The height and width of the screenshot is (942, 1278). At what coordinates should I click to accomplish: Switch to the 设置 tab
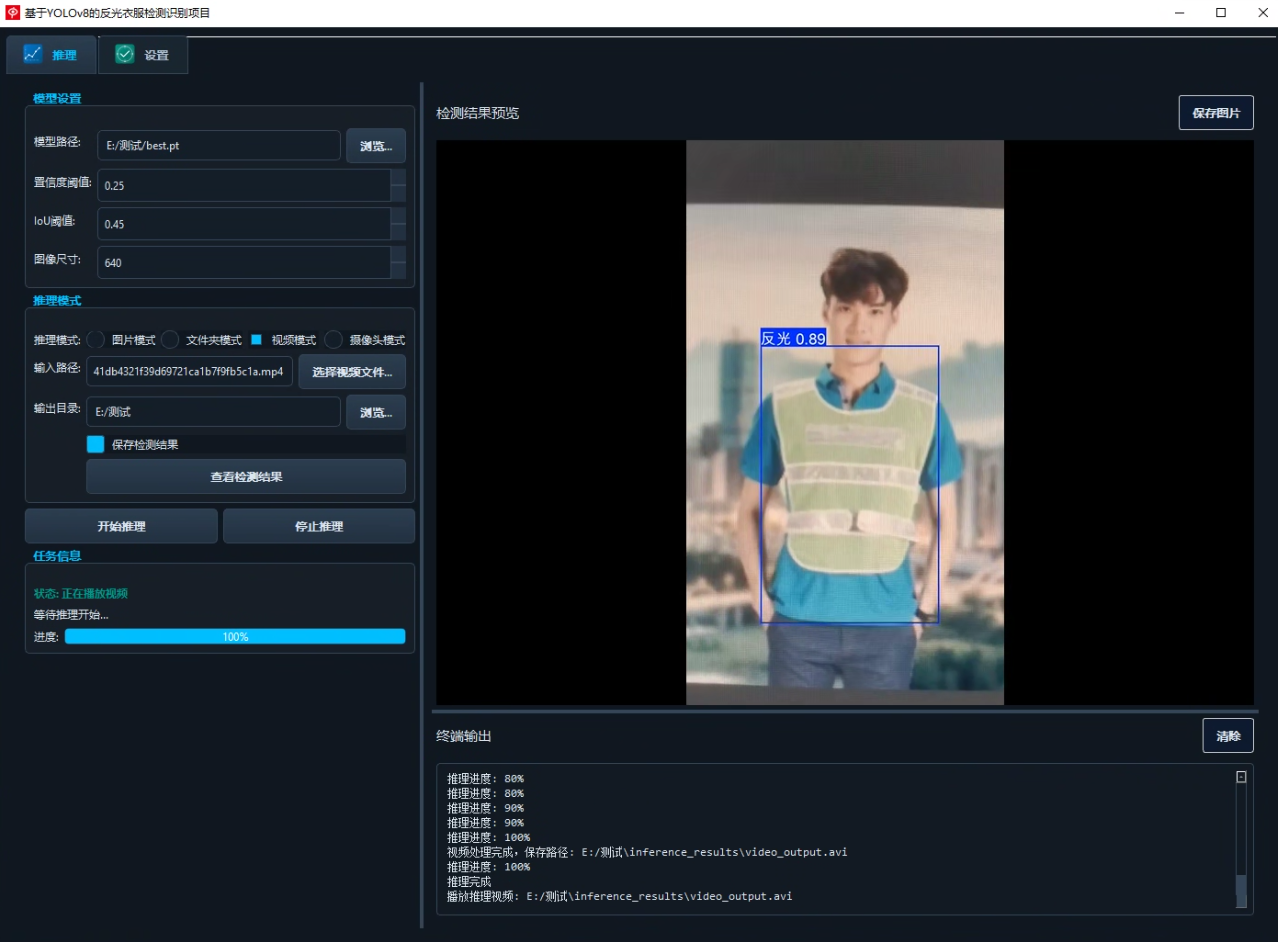pos(143,55)
